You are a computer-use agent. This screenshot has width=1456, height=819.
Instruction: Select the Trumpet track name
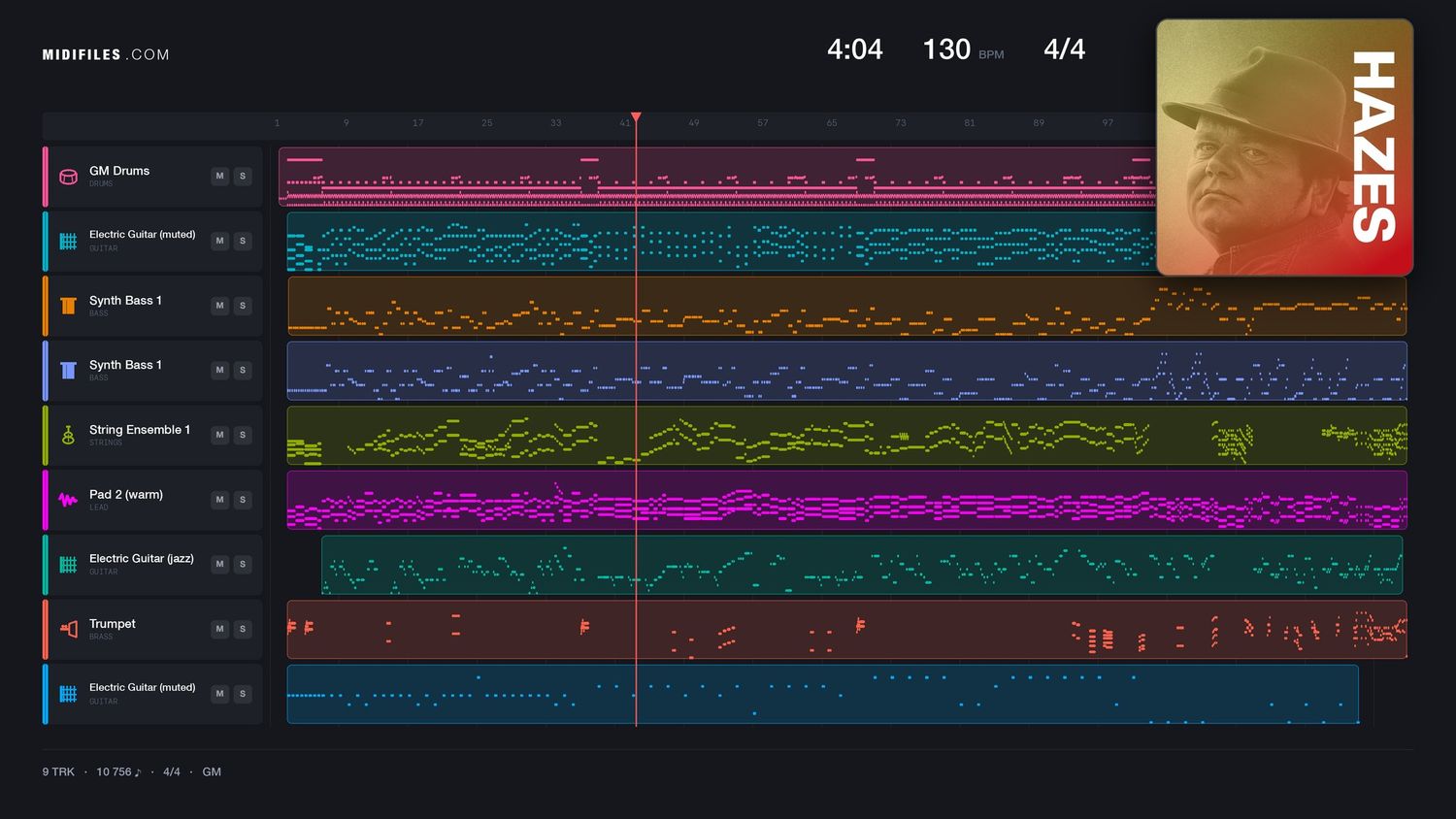pos(113,624)
